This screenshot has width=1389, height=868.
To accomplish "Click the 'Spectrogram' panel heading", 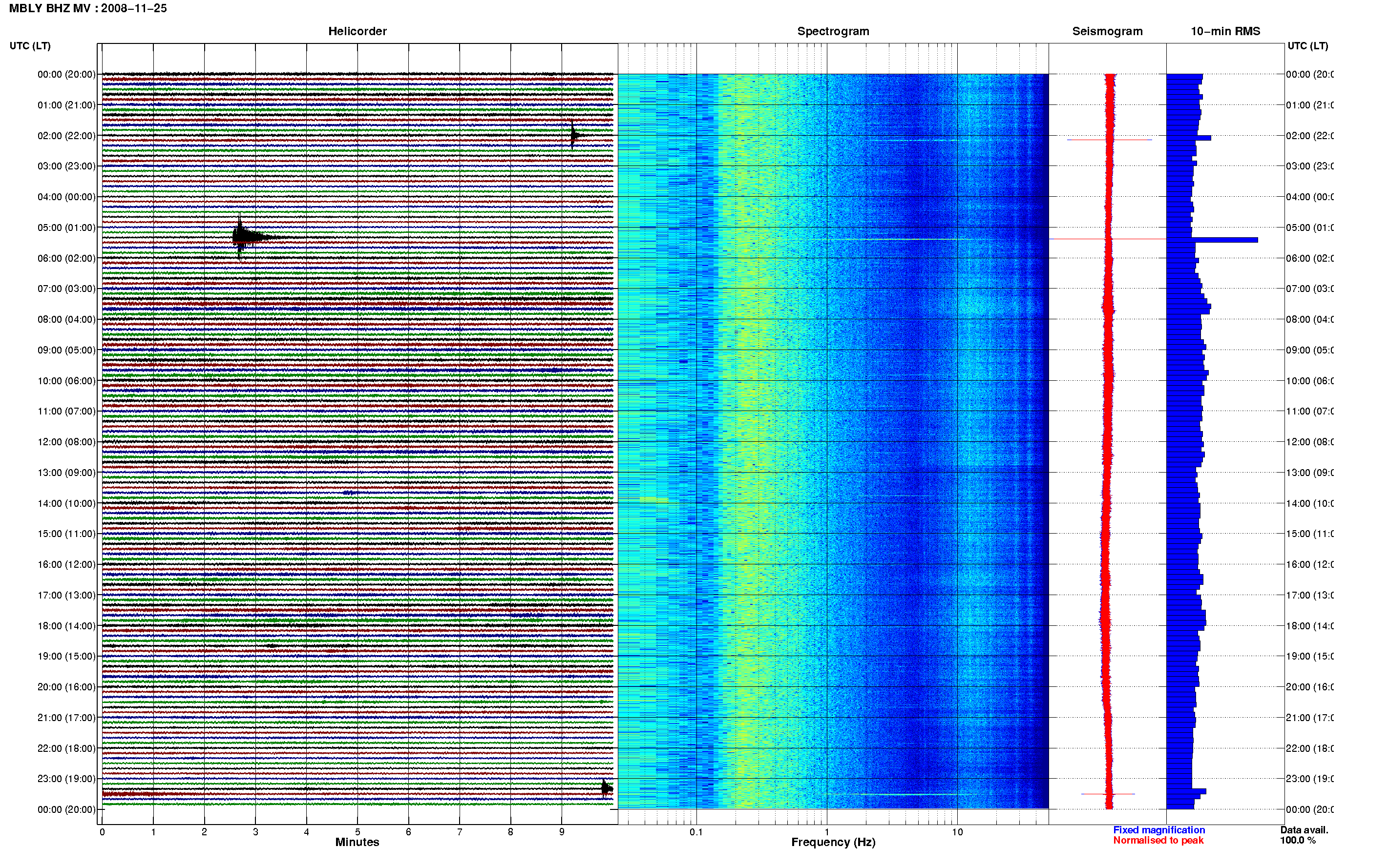I will [833, 32].
